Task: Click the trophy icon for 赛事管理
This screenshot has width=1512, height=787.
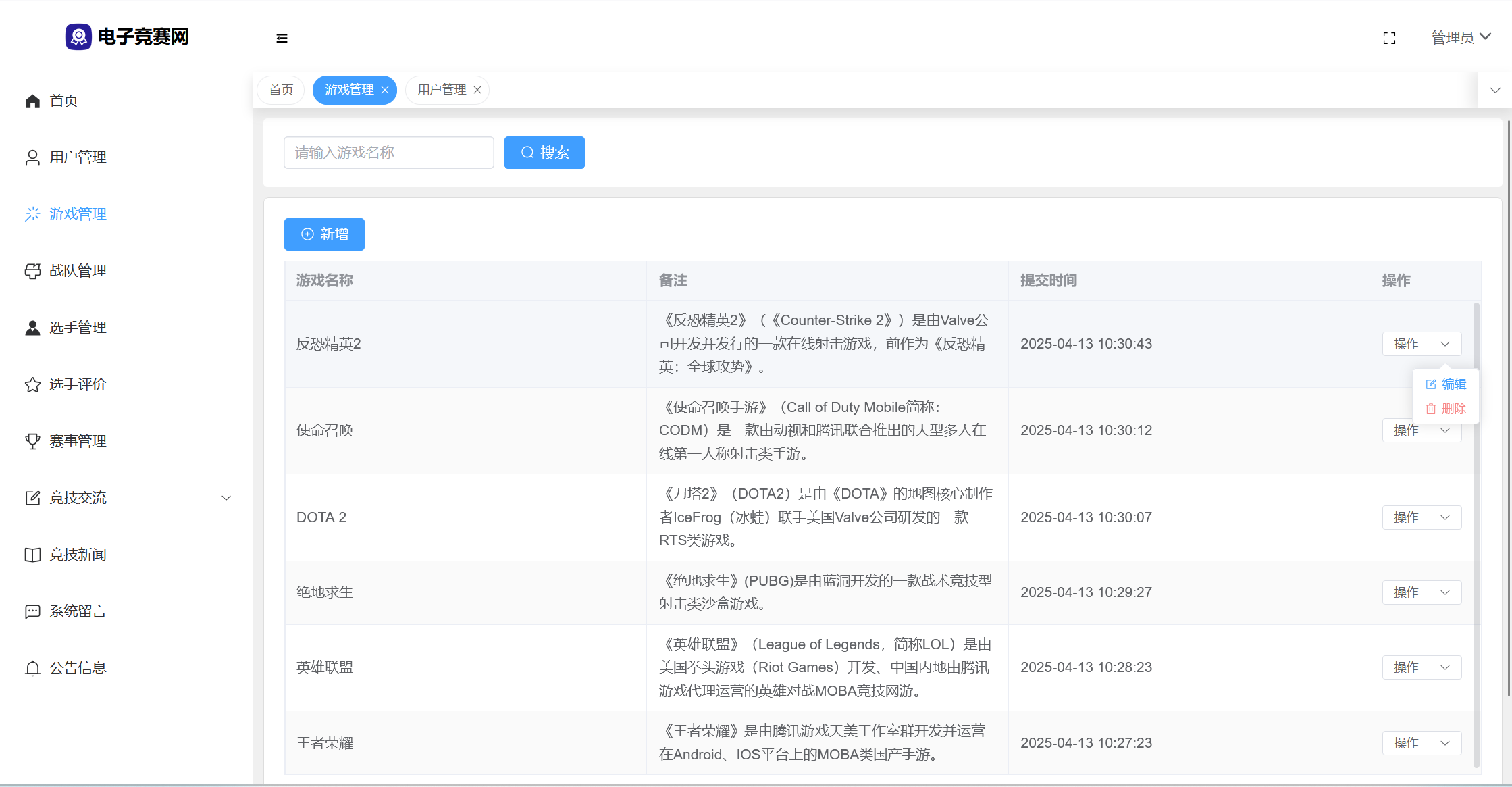Action: (x=32, y=441)
